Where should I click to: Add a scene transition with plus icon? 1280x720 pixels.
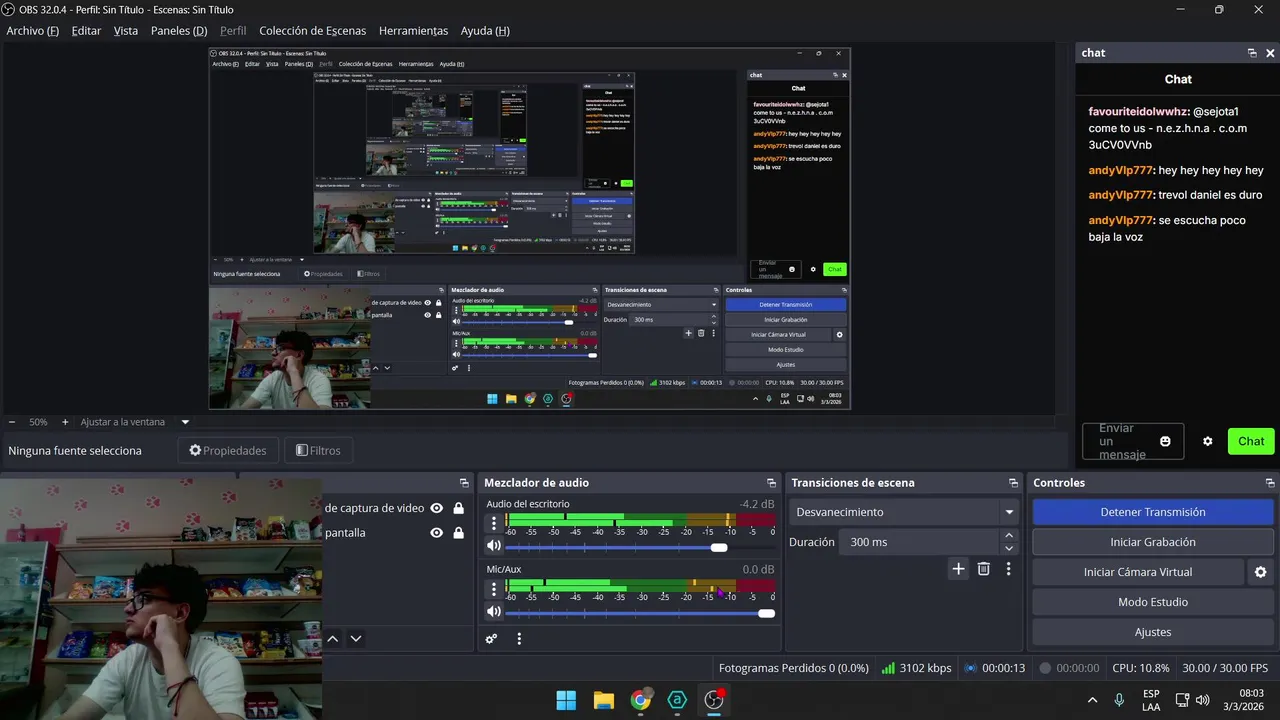[958, 569]
